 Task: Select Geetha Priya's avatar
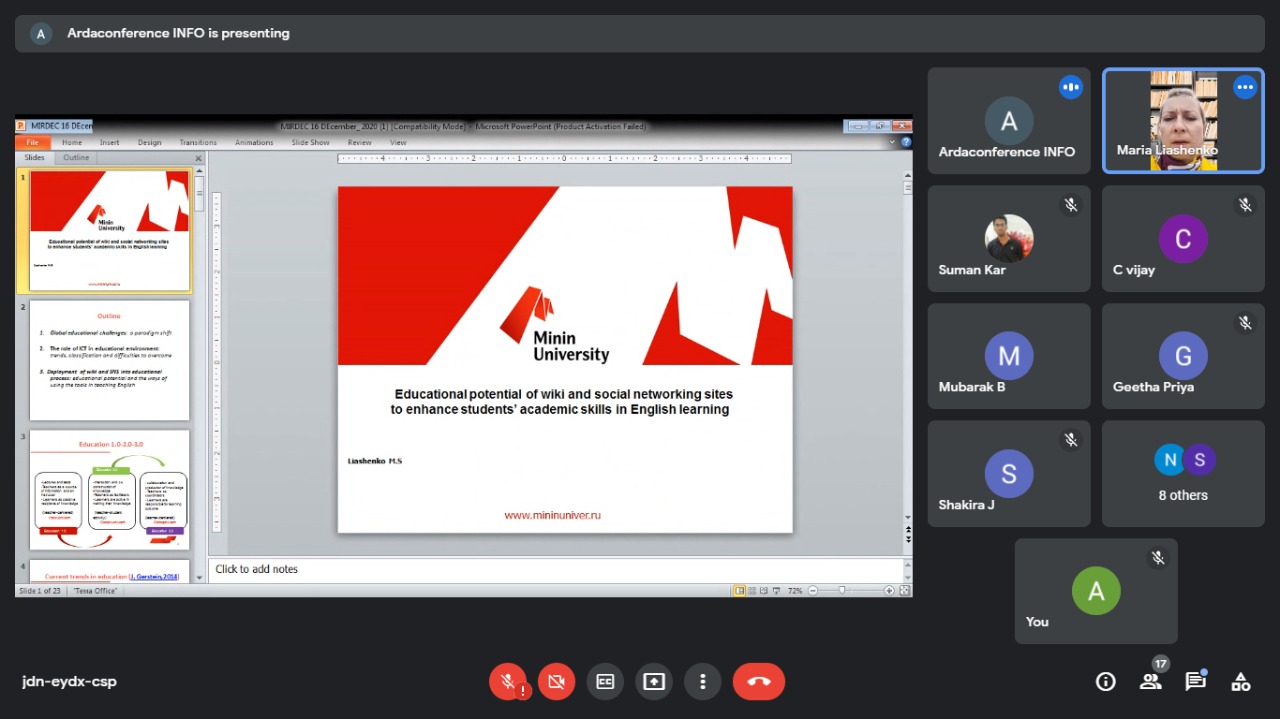coord(1183,356)
